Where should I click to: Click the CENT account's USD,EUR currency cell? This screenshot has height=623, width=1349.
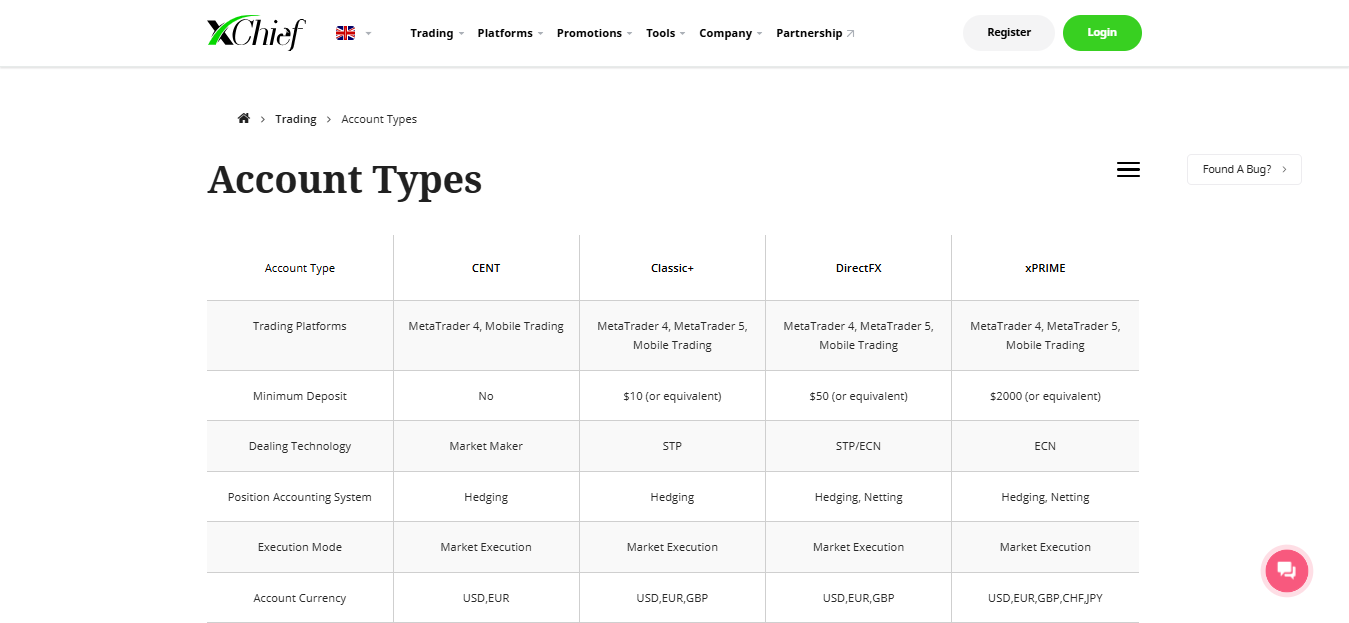pyautogui.click(x=486, y=598)
